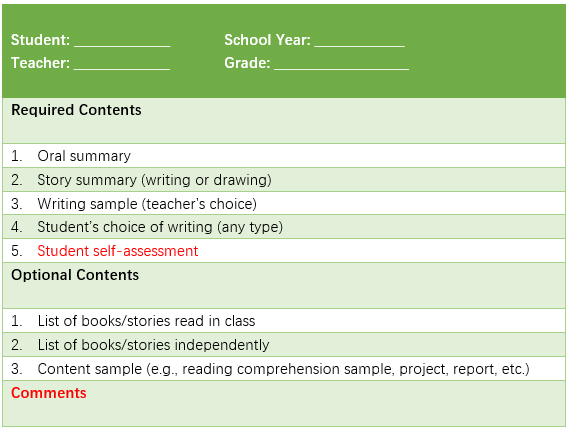The height and width of the screenshot is (431, 569).
Task: Select the Optional Contents heading
Action: point(75,275)
